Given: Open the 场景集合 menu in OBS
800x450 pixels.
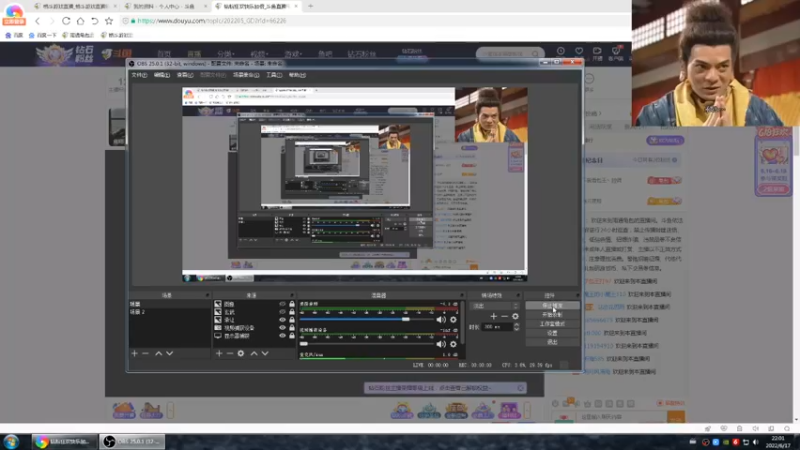Looking at the screenshot, I should [246, 75].
